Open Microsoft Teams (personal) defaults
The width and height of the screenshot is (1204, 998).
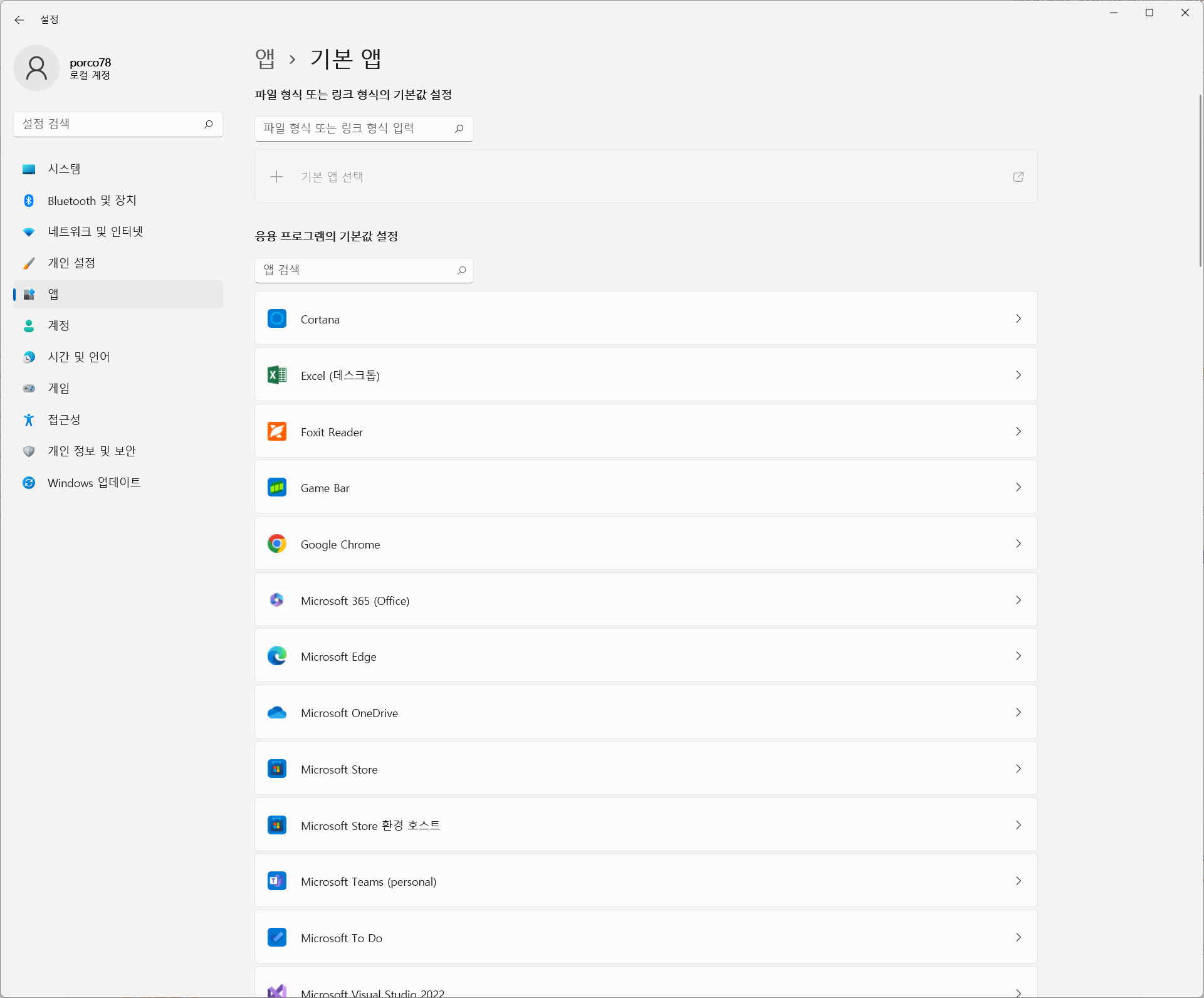coord(646,881)
